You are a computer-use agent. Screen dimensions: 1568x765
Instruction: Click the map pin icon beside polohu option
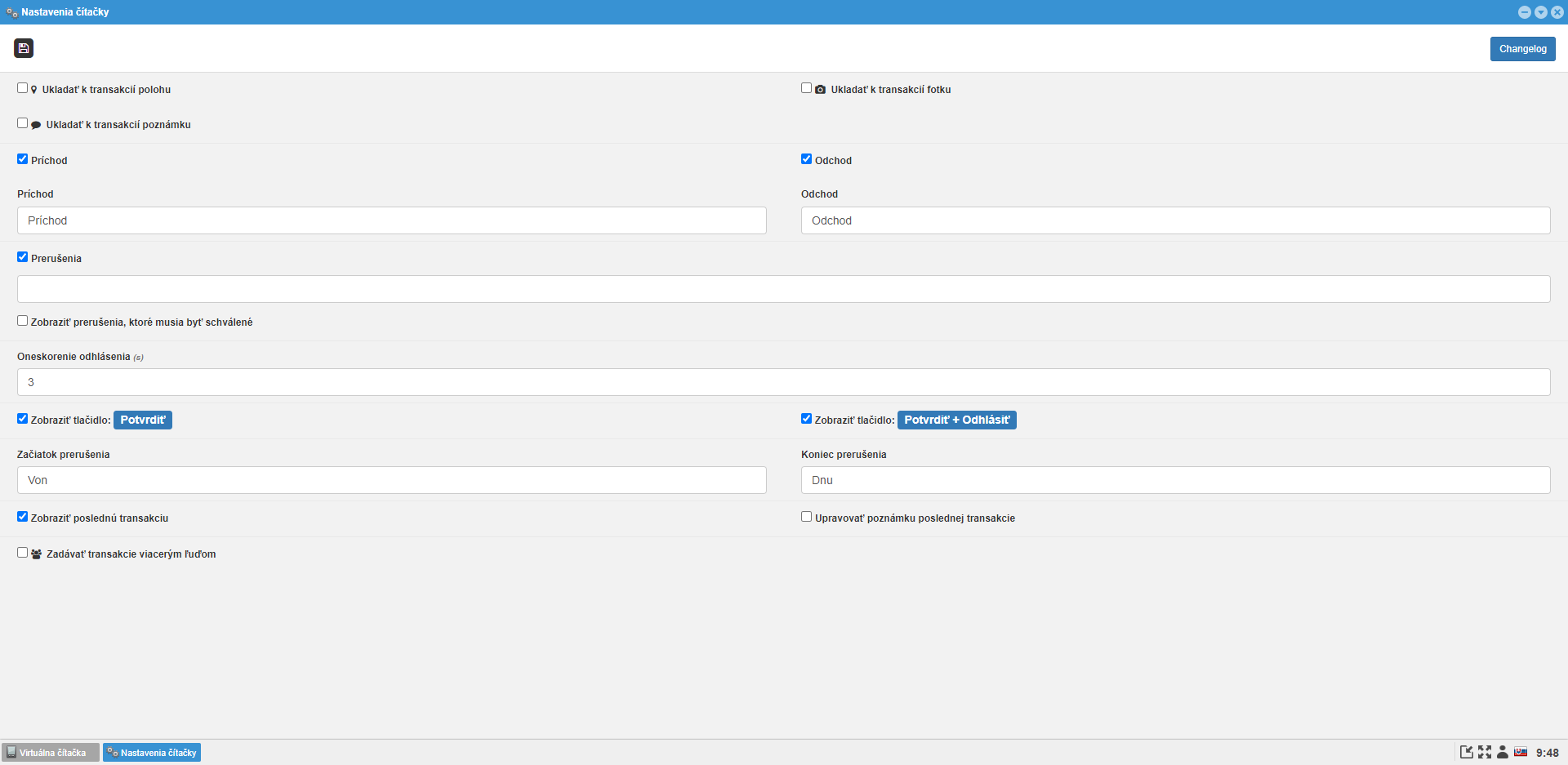point(34,90)
